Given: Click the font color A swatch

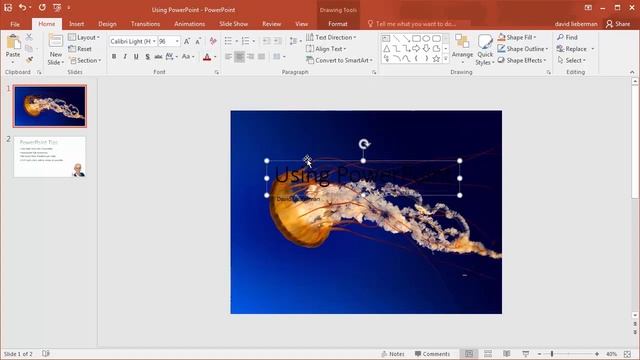Looking at the screenshot, I should tap(207, 57).
